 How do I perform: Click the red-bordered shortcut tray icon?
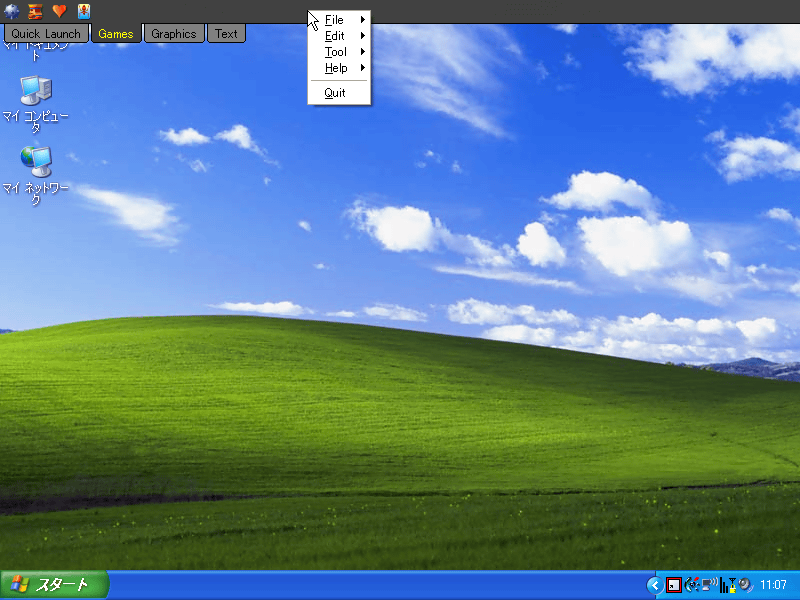click(673, 585)
